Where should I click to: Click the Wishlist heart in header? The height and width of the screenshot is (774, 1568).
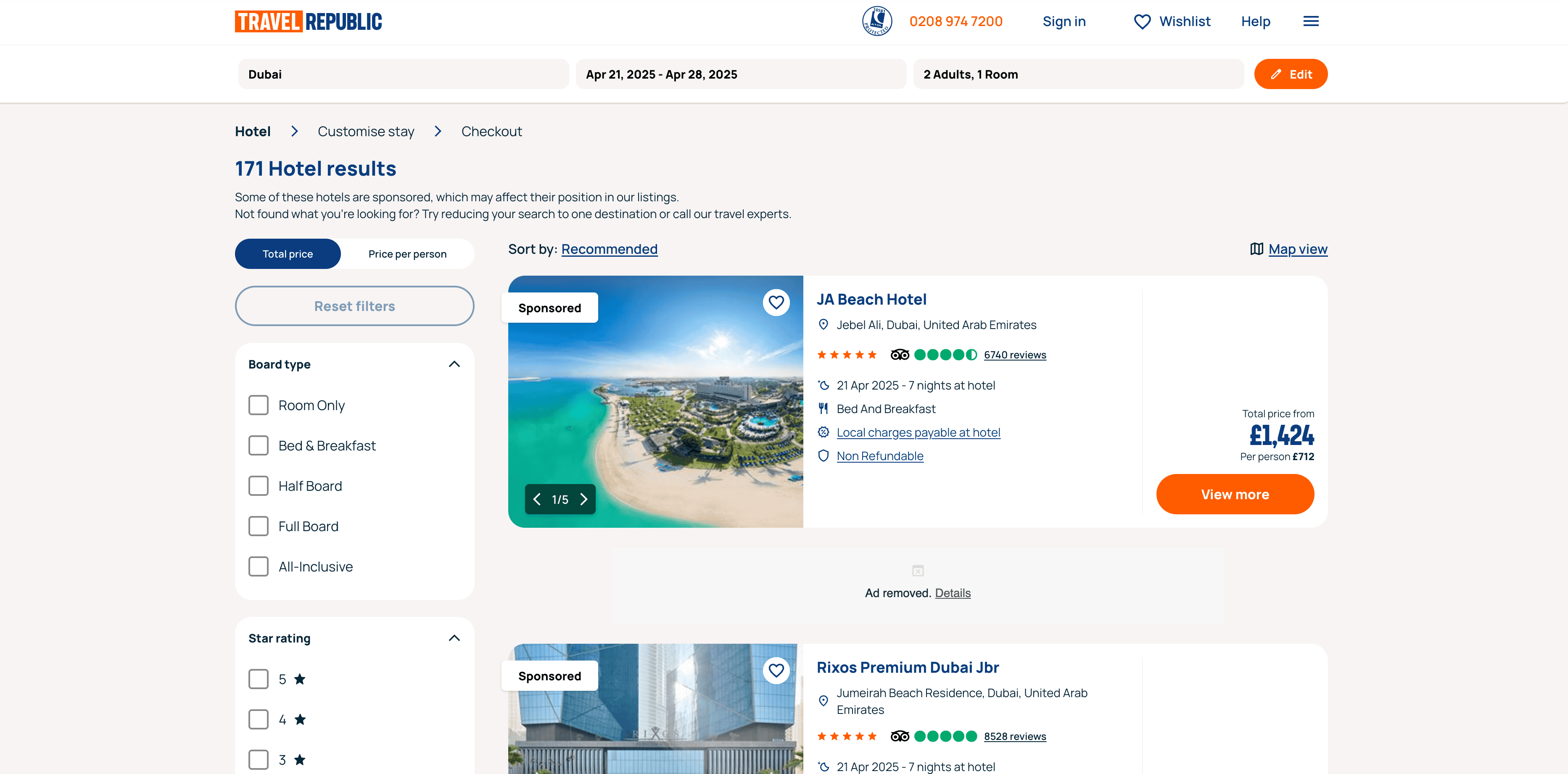click(1142, 22)
